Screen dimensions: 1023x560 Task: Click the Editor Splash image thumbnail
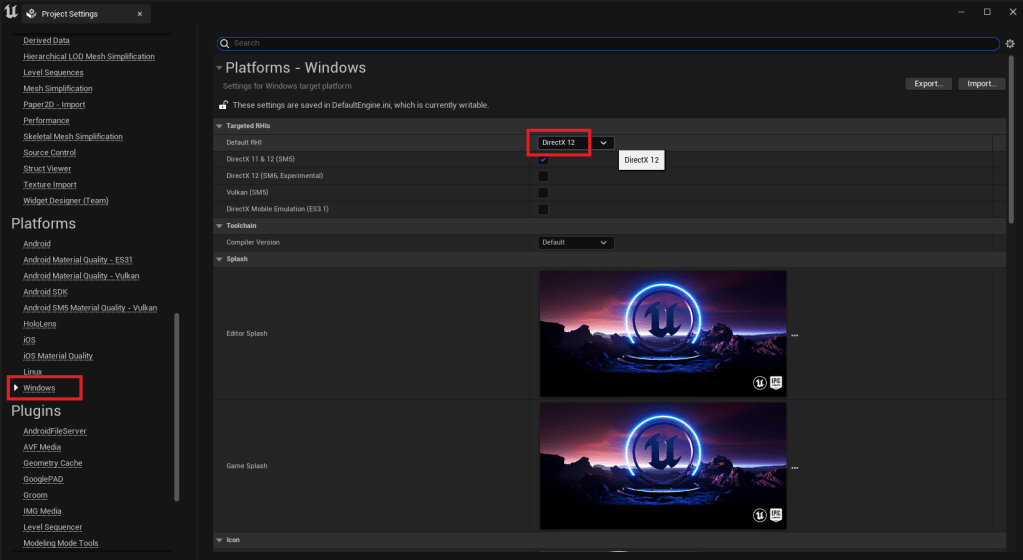tap(662, 334)
